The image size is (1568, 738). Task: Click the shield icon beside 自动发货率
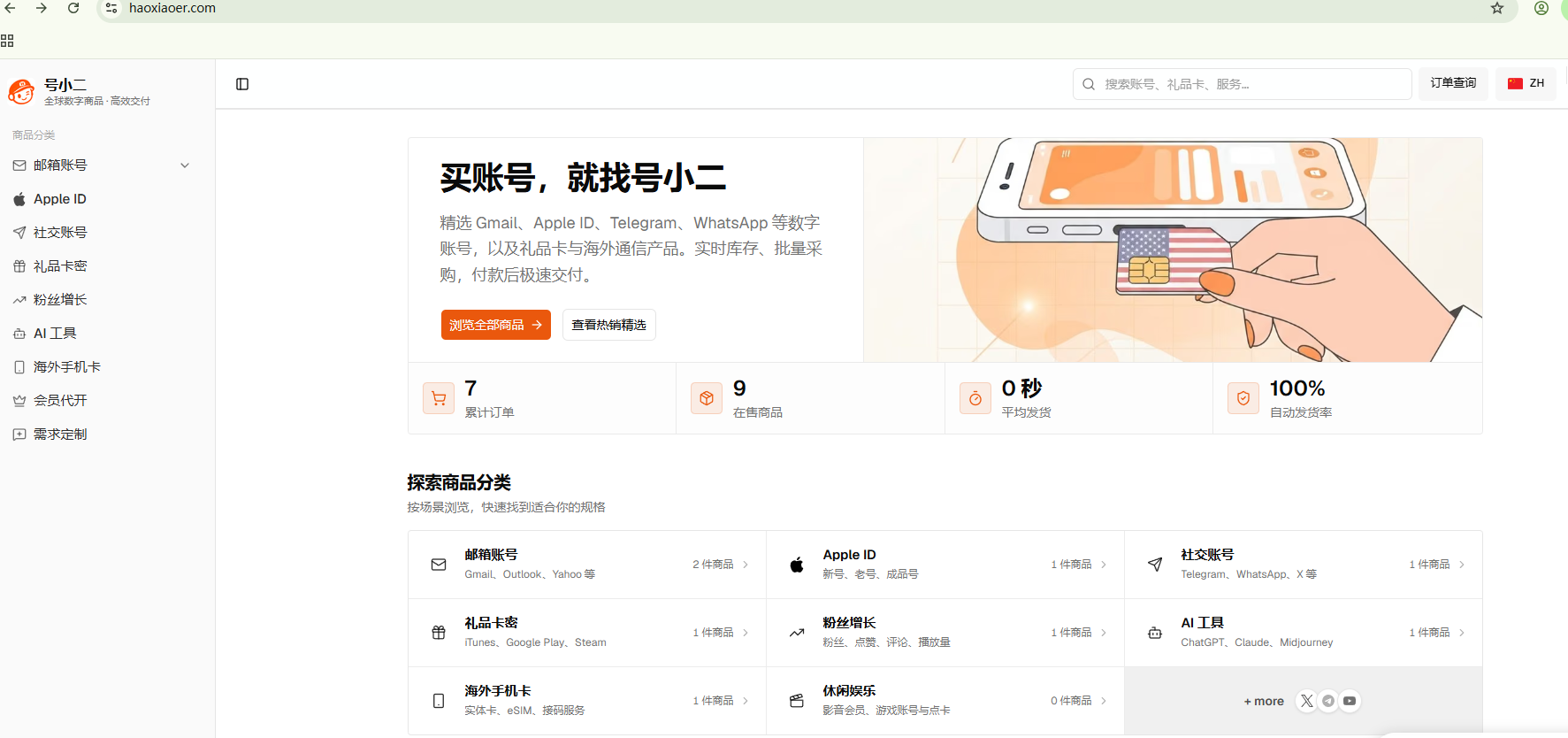pos(1243,398)
